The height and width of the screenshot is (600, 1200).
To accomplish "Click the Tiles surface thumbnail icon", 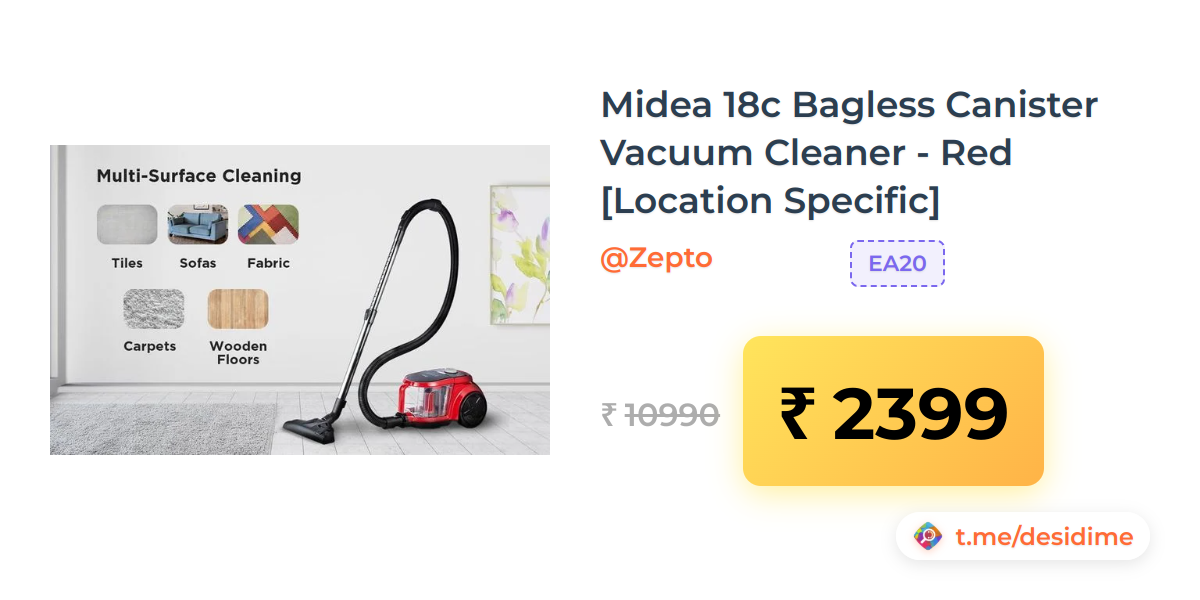I will click(127, 225).
